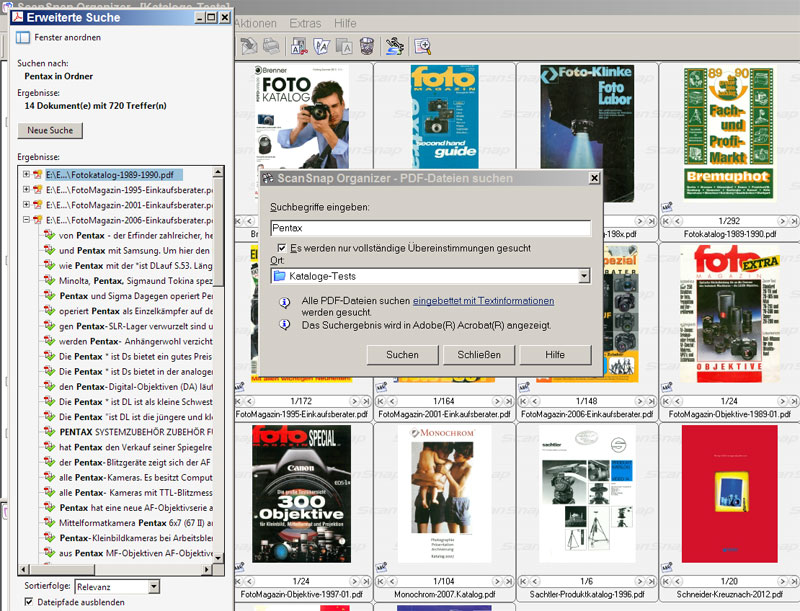800x611 pixels.
Task: Open the Ort folder dropdown
Action: (x=583, y=276)
